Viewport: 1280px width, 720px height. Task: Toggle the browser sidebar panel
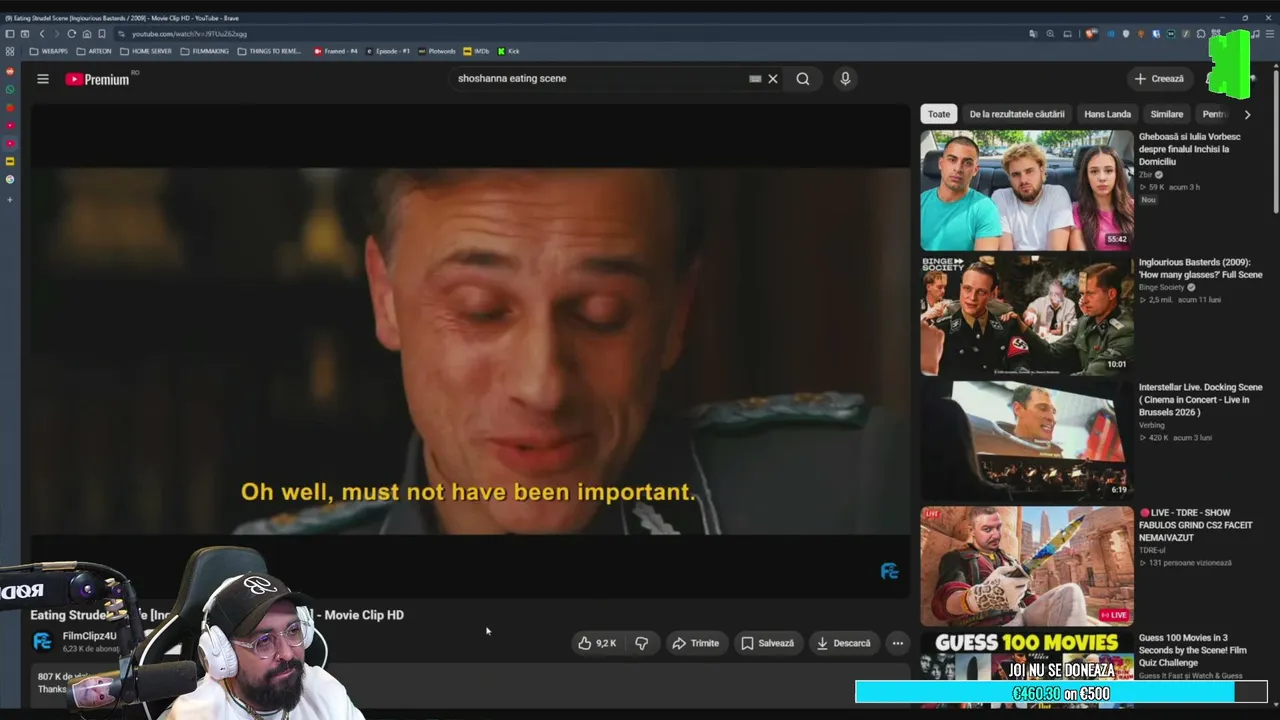10,34
